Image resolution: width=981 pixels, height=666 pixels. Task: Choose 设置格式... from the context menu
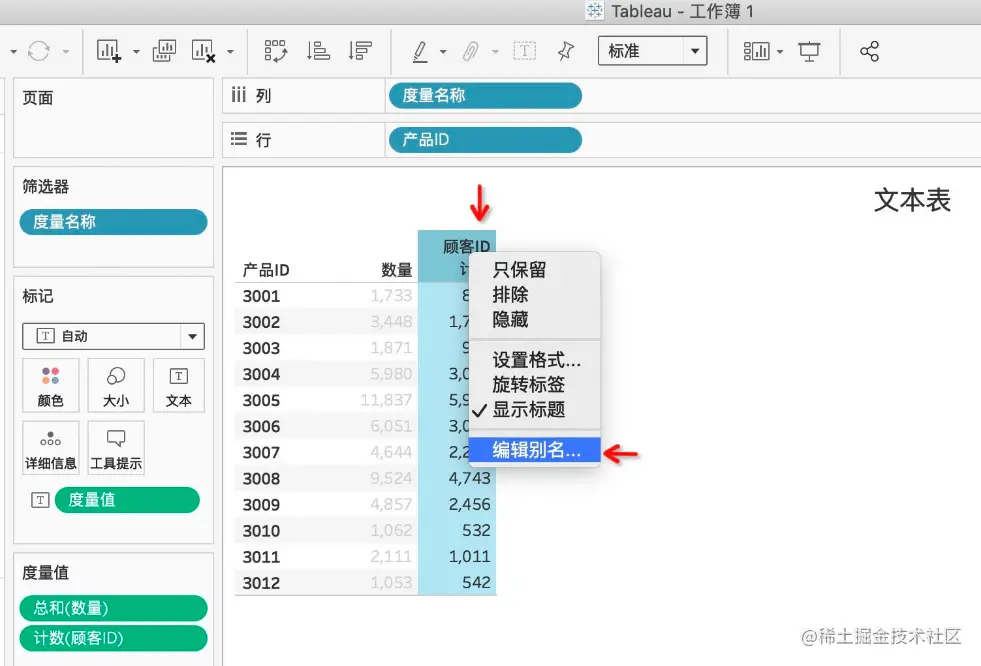[534, 360]
